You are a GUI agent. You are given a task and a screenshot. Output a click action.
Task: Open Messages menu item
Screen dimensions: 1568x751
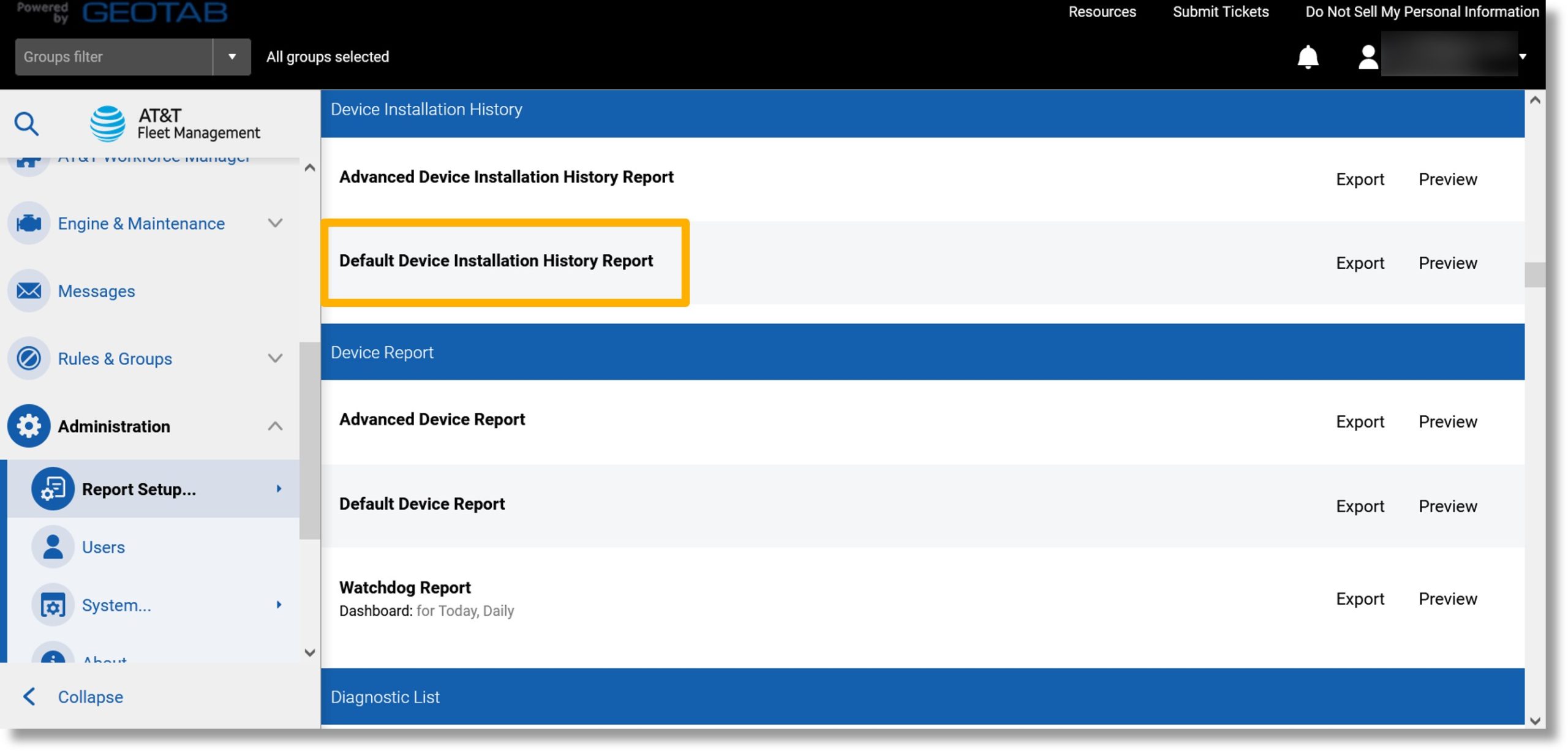(96, 291)
